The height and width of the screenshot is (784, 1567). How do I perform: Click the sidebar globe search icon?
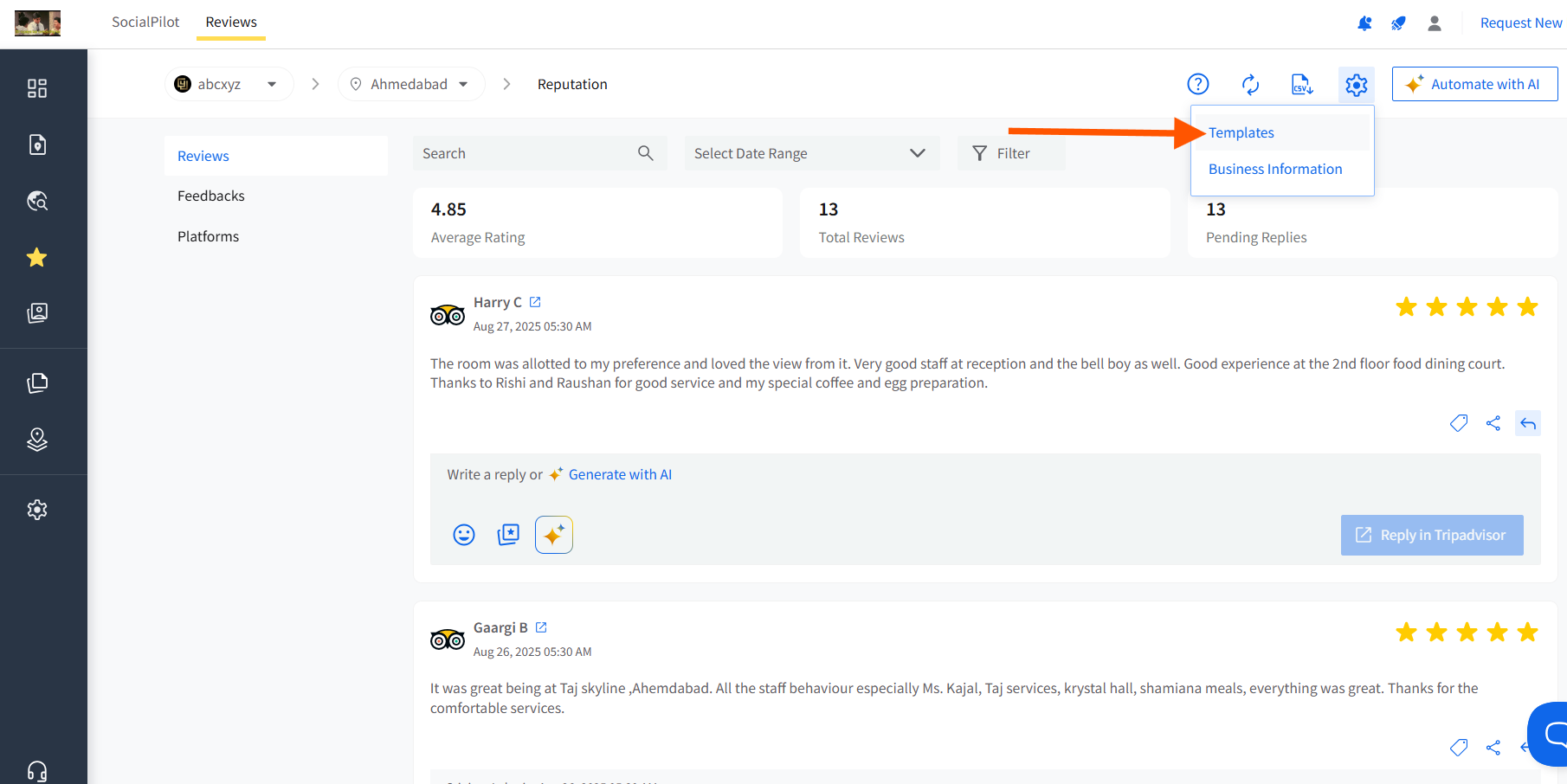(x=37, y=201)
